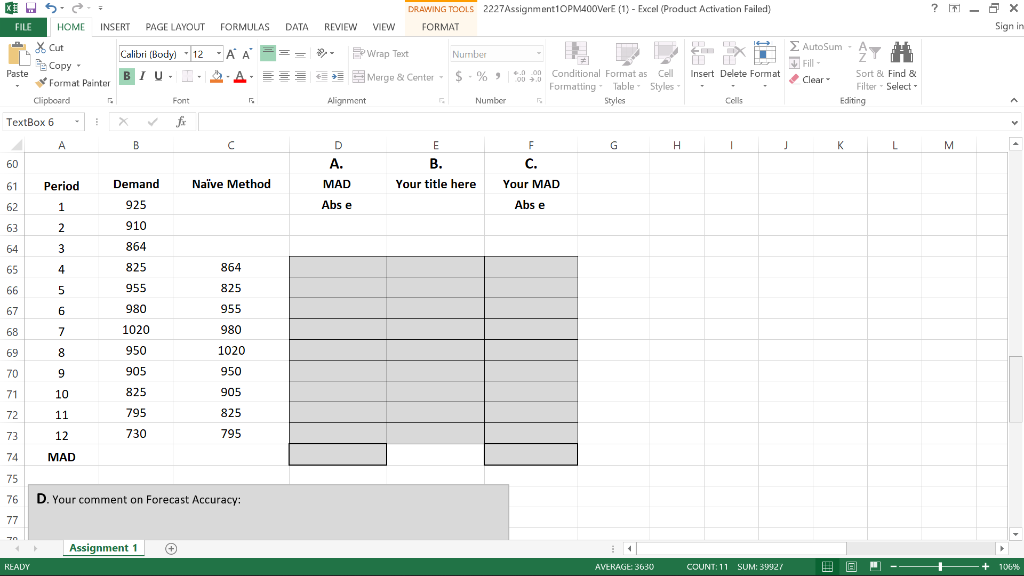The image size is (1024, 576).
Task: Switch to Page Layout view
Action: [851, 567]
